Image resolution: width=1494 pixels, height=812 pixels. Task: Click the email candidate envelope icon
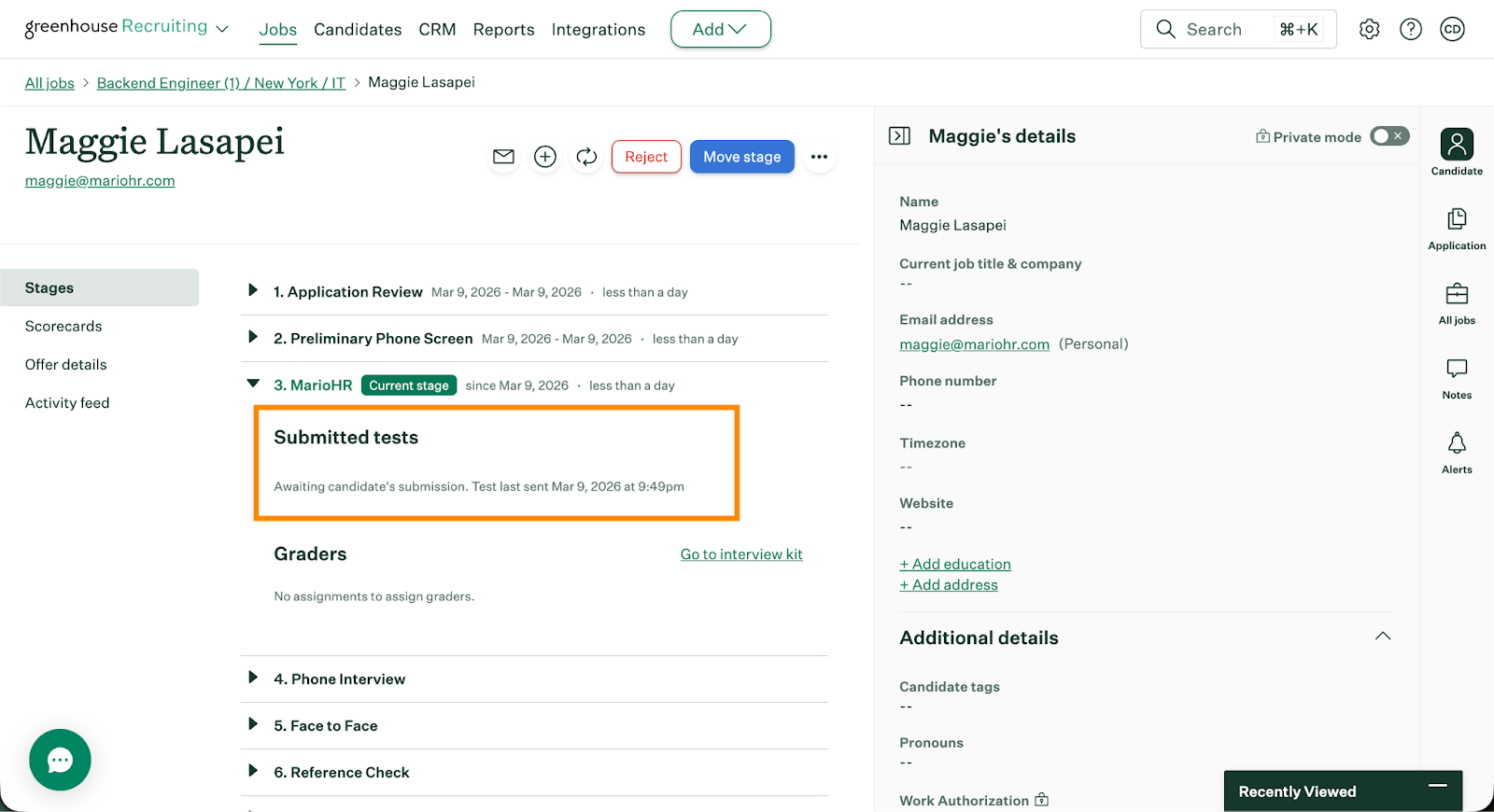[503, 157]
